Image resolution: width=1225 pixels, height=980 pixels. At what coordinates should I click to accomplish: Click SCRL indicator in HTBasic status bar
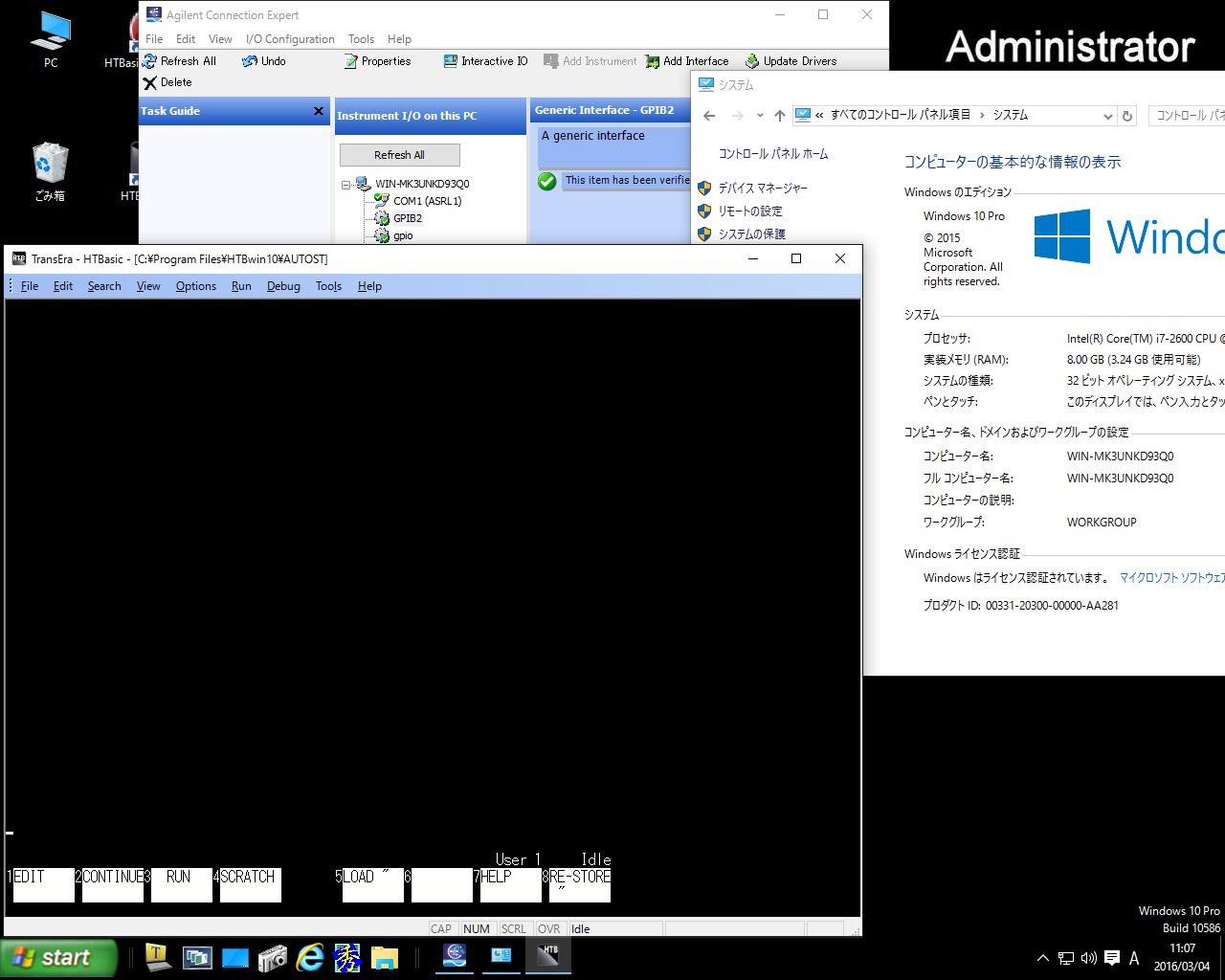click(x=513, y=928)
